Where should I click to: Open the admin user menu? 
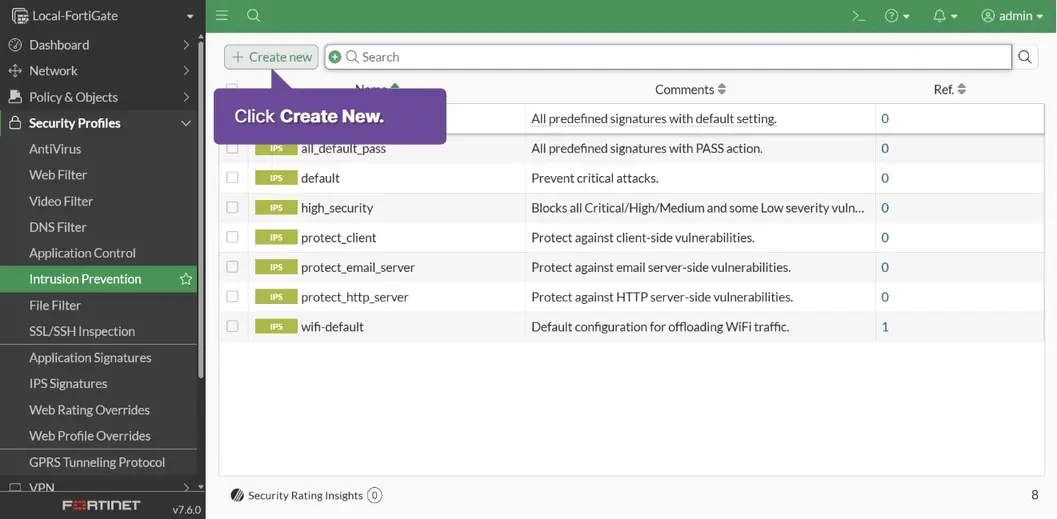pos(1012,16)
